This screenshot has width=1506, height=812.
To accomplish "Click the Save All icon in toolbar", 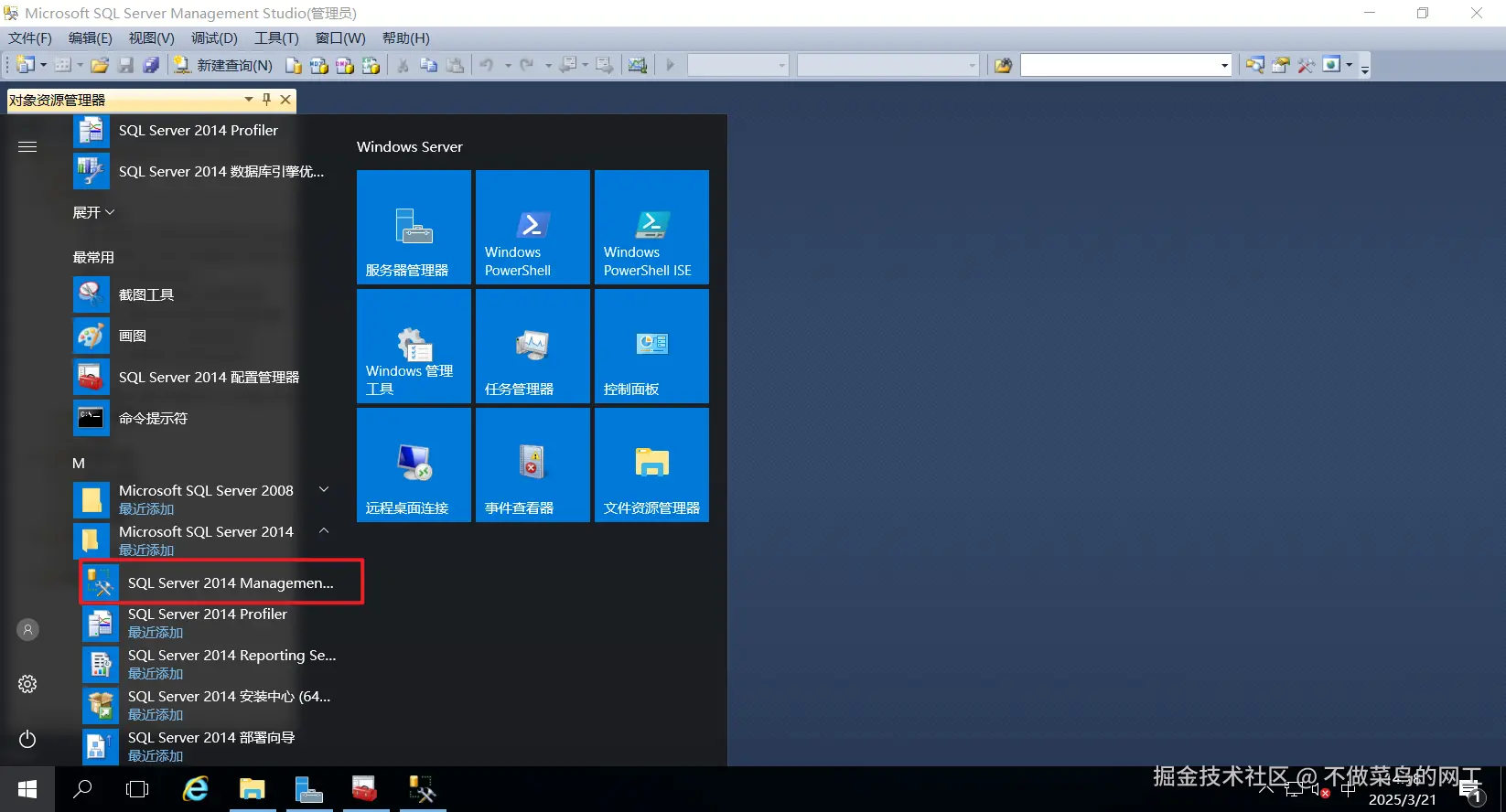I will click(151, 65).
